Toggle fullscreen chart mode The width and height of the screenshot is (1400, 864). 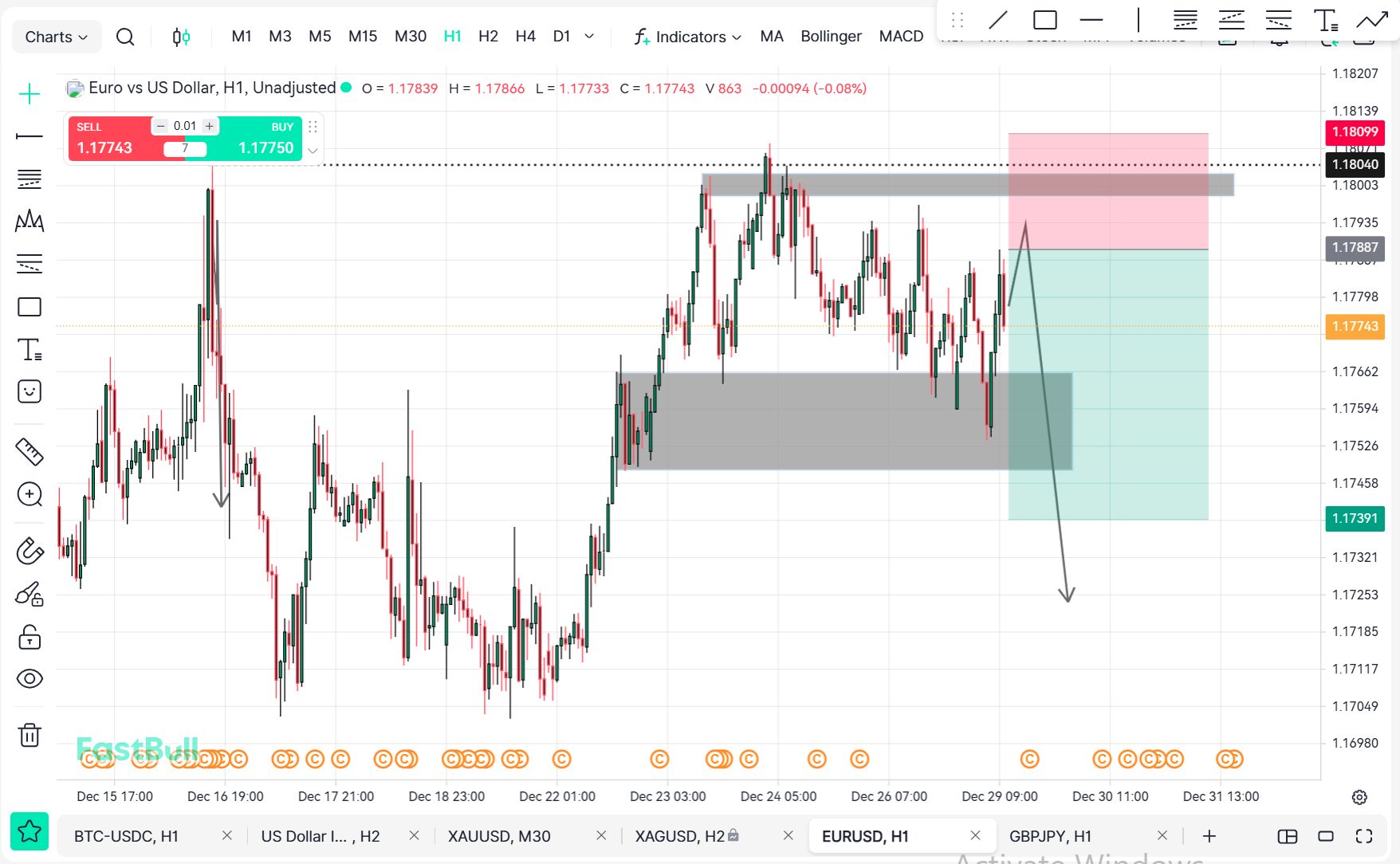tap(1364, 836)
